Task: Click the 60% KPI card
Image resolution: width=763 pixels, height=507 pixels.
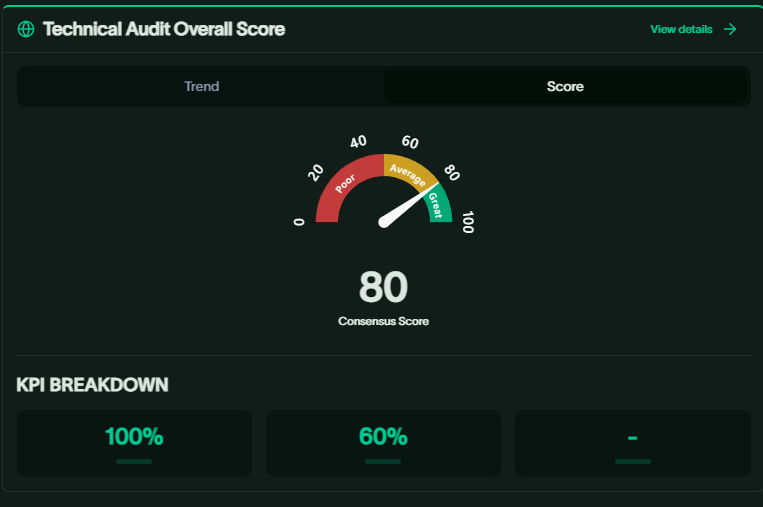Action: pyautogui.click(x=383, y=443)
